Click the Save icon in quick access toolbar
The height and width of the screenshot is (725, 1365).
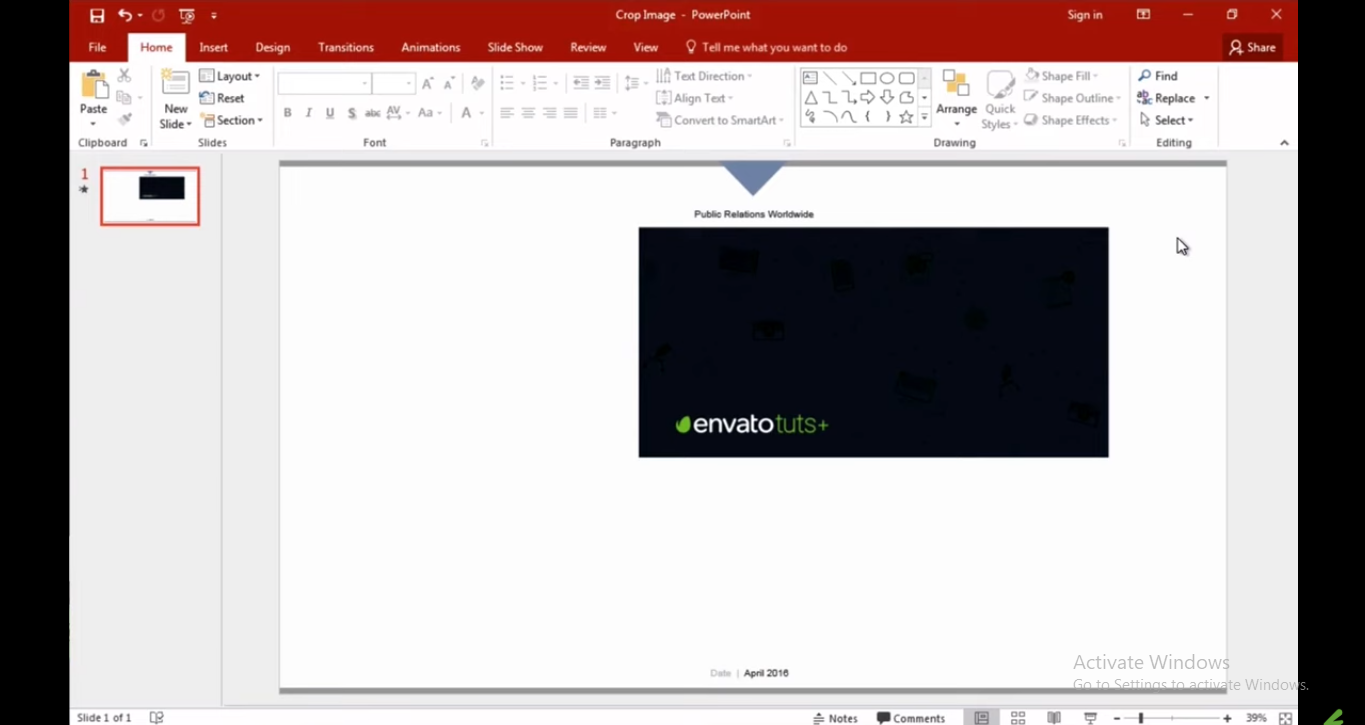coord(97,15)
